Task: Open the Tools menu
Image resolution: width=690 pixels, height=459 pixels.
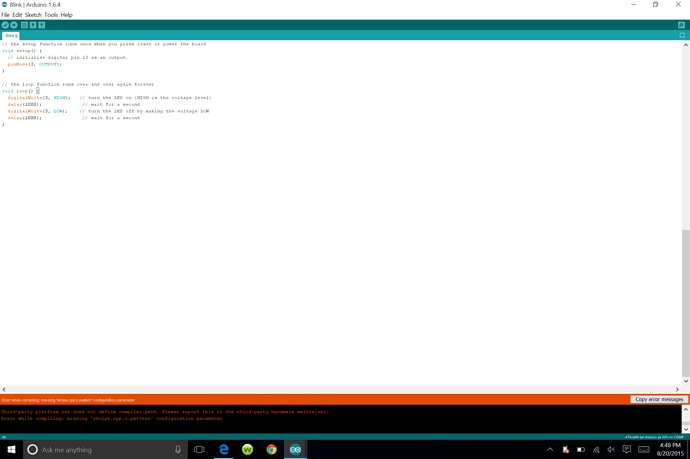Action: tap(51, 15)
